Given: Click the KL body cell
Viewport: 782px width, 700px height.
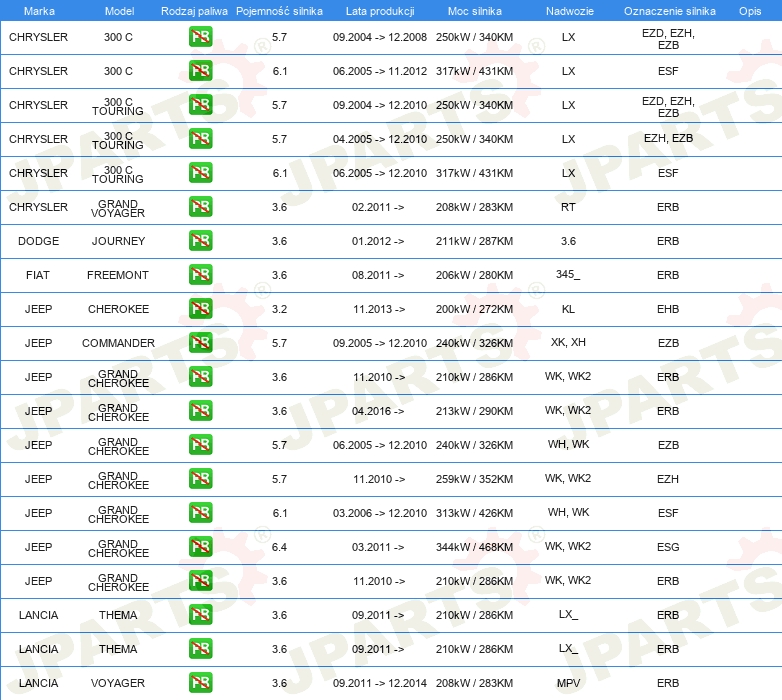Looking at the screenshot, I should pos(568,309).
